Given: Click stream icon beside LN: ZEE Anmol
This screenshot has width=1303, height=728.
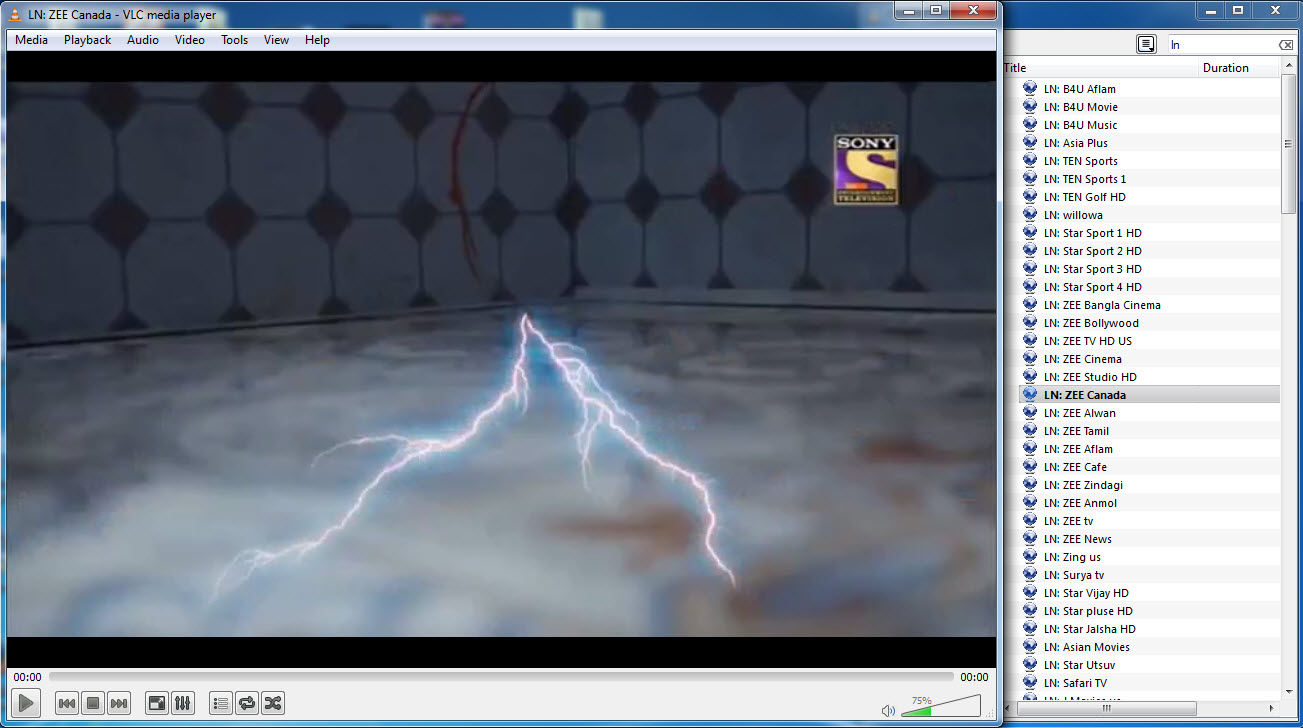Looking at the screenshot, I should (1030, 503).
